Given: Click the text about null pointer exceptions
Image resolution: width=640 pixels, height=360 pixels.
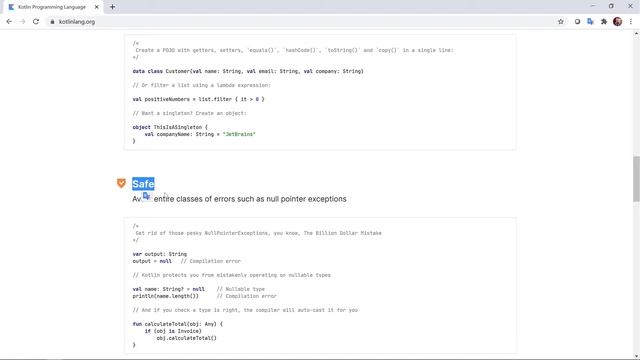Looking at the screenshot, I should (239, 199).
